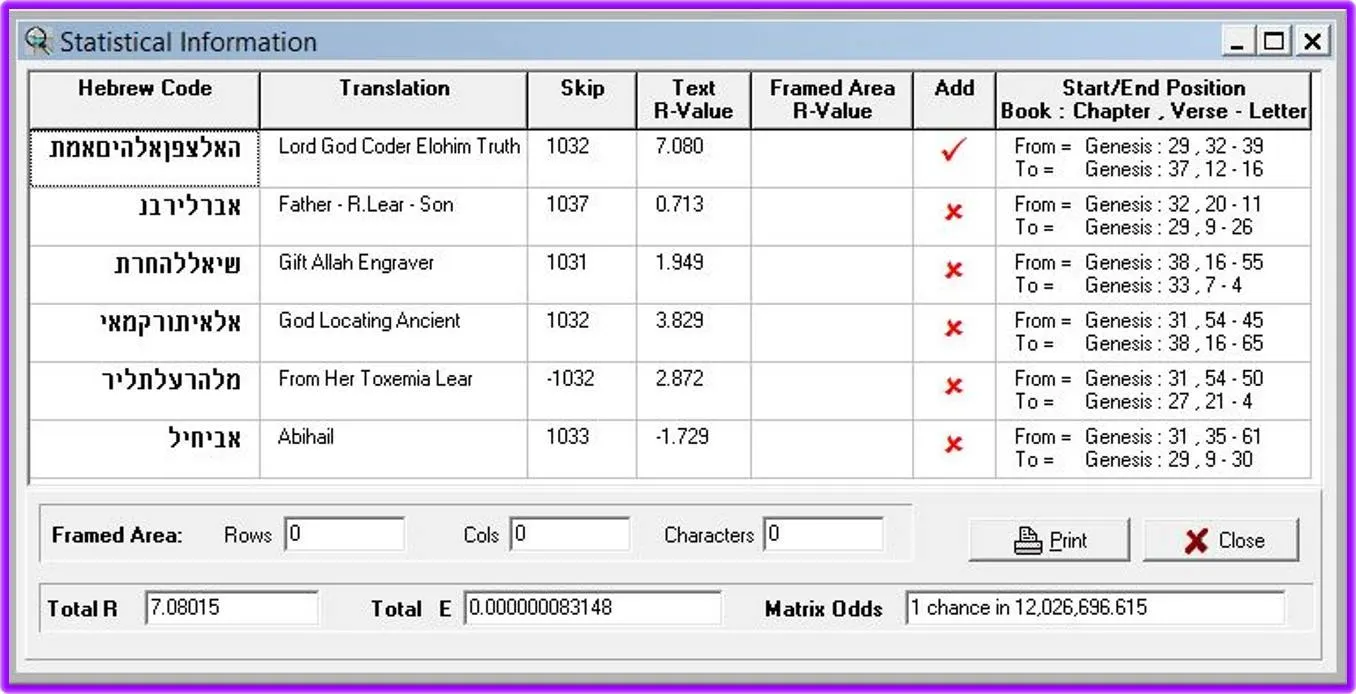Screen dimensions: 1356x694
Task: Click the Translation column header
Action: [394, 100]
